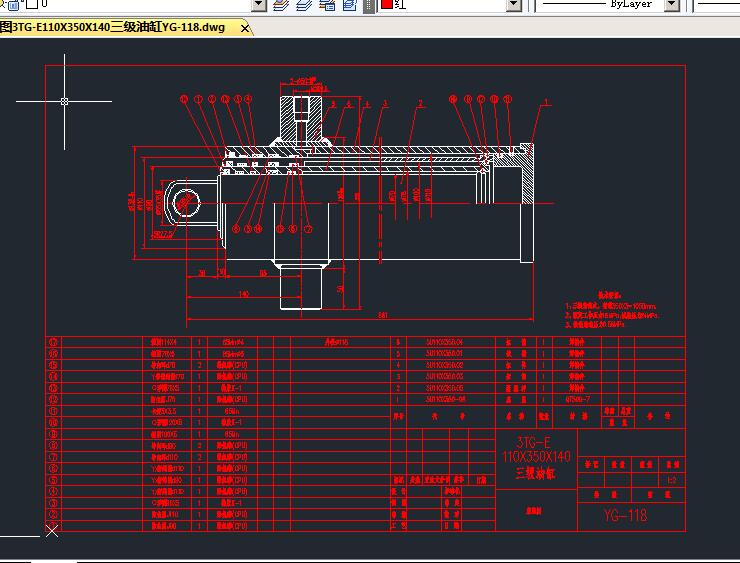740x563 pixels.
Task: Click third layer tool icon after layer dropdown
Action: [x=327, y=5]
